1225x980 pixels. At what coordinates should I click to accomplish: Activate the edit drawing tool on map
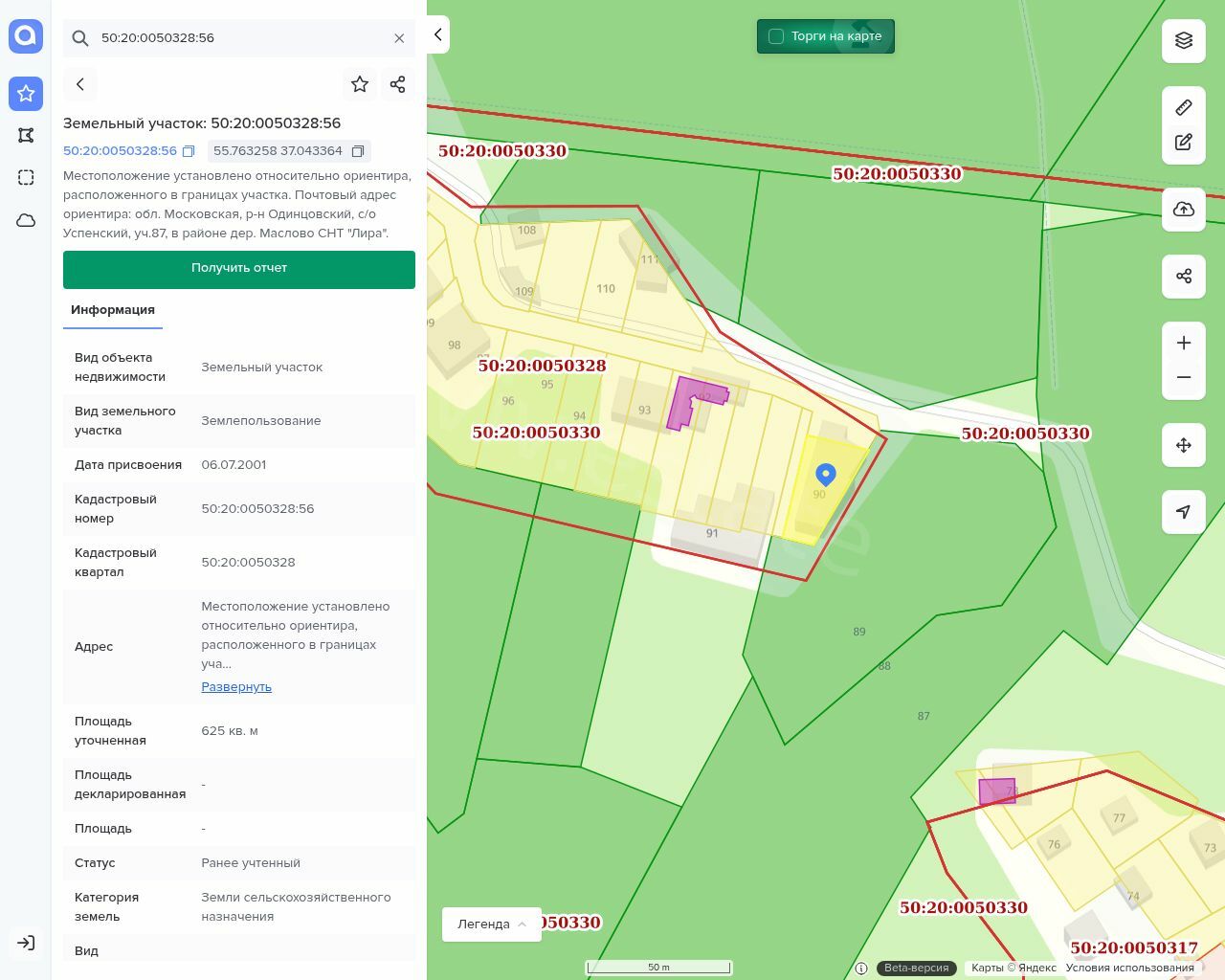1183,143
